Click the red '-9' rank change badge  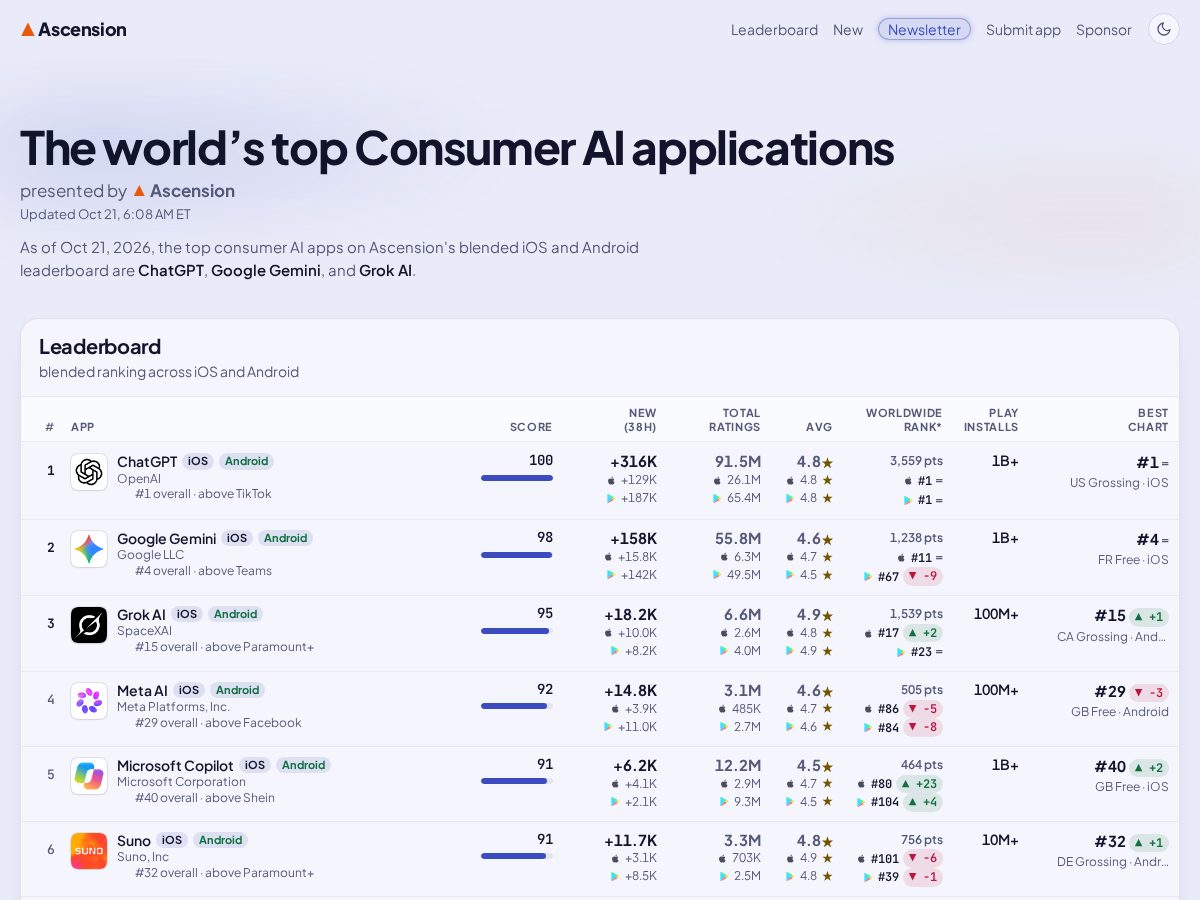[x=923, y=576]
